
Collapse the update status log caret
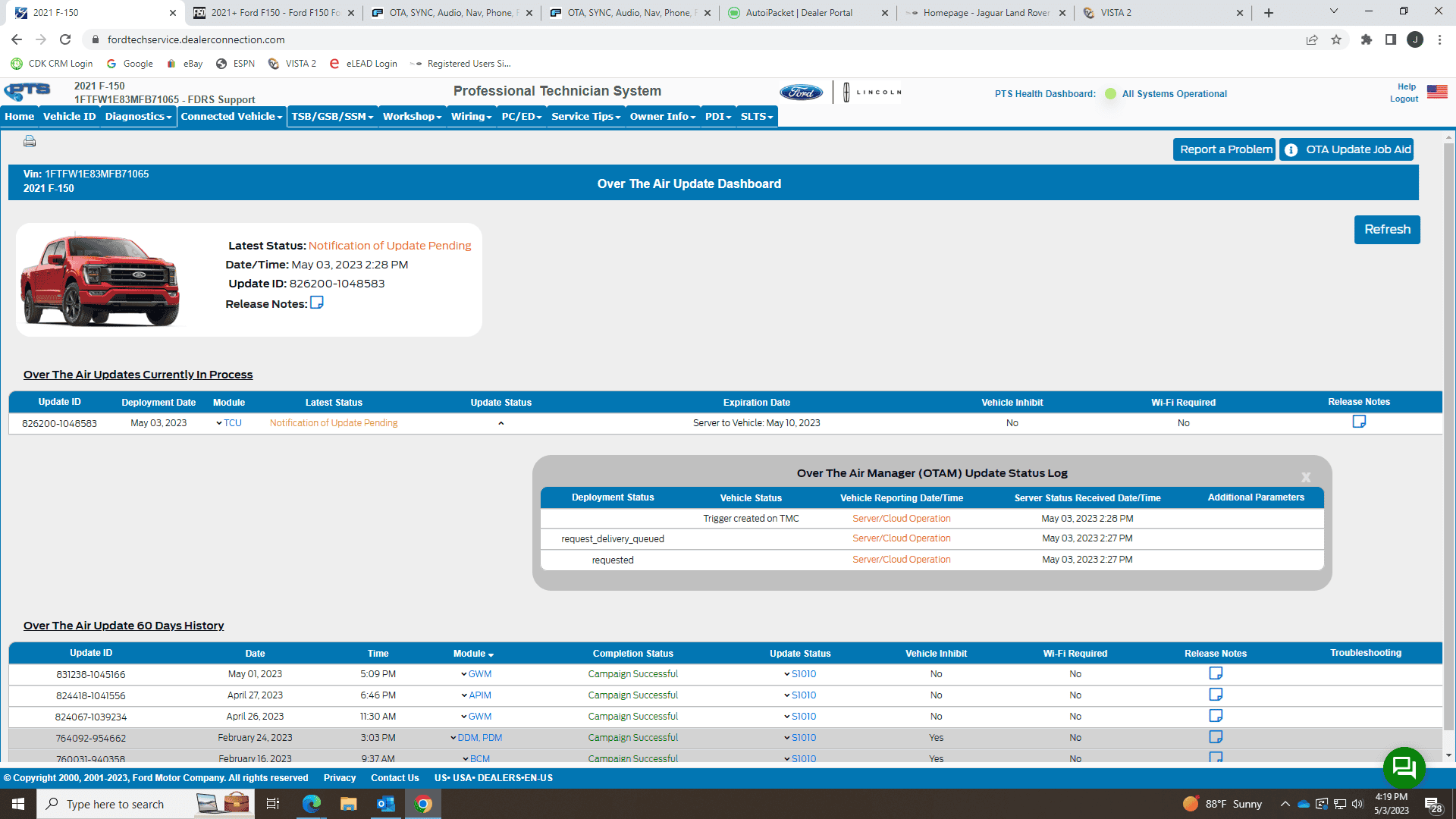click(501, 423)
